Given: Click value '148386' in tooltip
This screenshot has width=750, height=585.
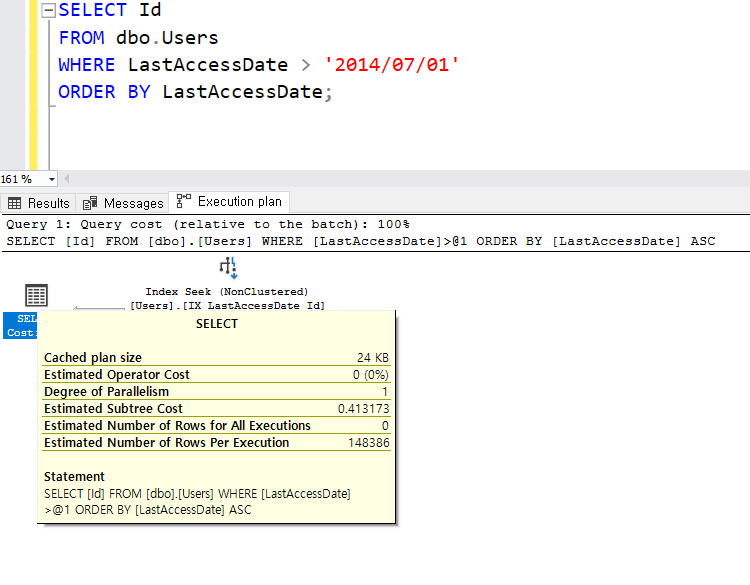Looking at the screenshot, I should tap(369, 442).
